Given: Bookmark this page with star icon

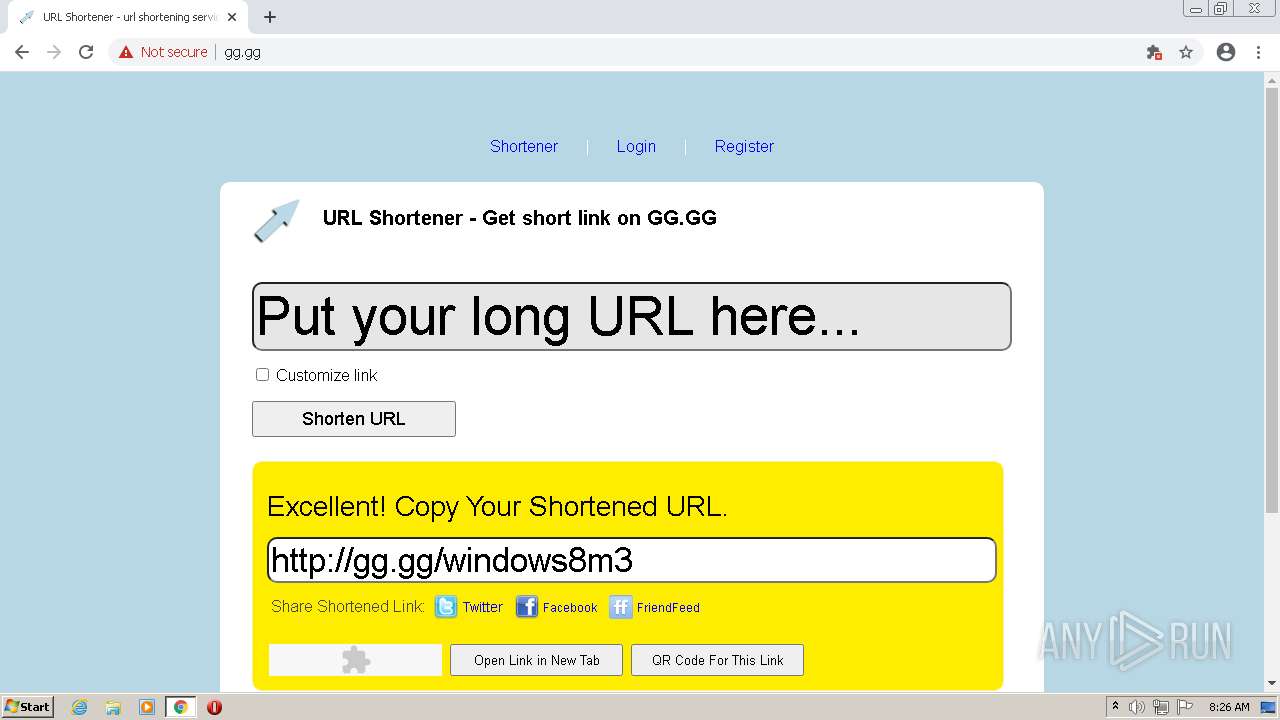Looking at the screenshot, I should point(1186,52).
